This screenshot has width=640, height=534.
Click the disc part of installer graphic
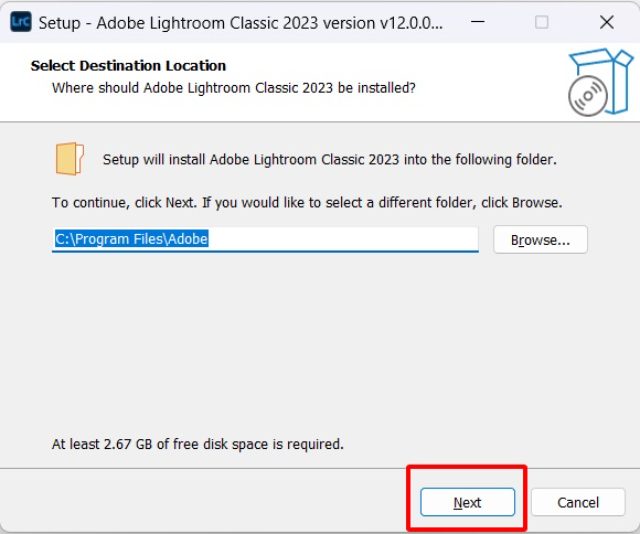pos(587,96)
